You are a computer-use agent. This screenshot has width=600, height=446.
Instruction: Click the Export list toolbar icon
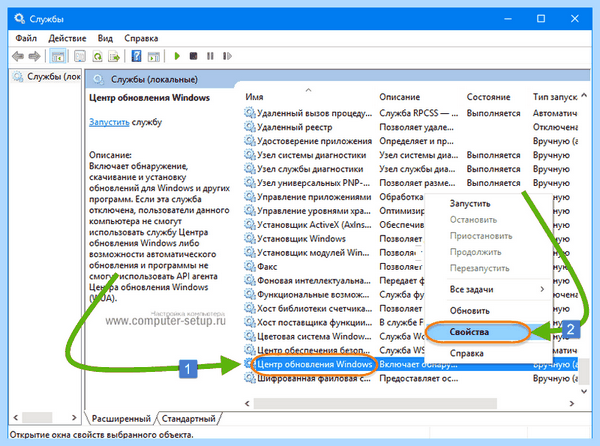tap(114, 56)
